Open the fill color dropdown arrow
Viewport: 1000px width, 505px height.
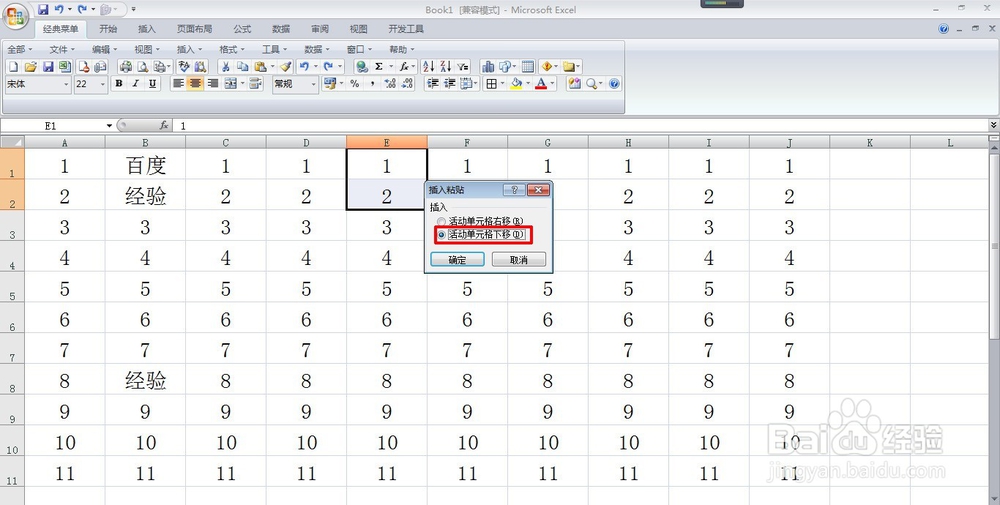(x=527, y=84)
